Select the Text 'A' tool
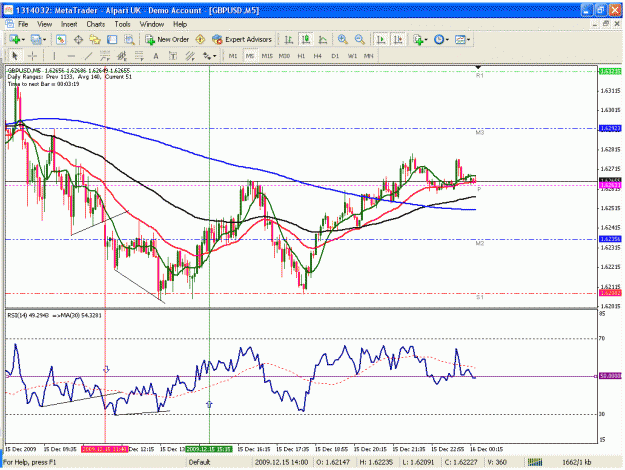Viewport: 625px width, 470px height. pos(156,56)
